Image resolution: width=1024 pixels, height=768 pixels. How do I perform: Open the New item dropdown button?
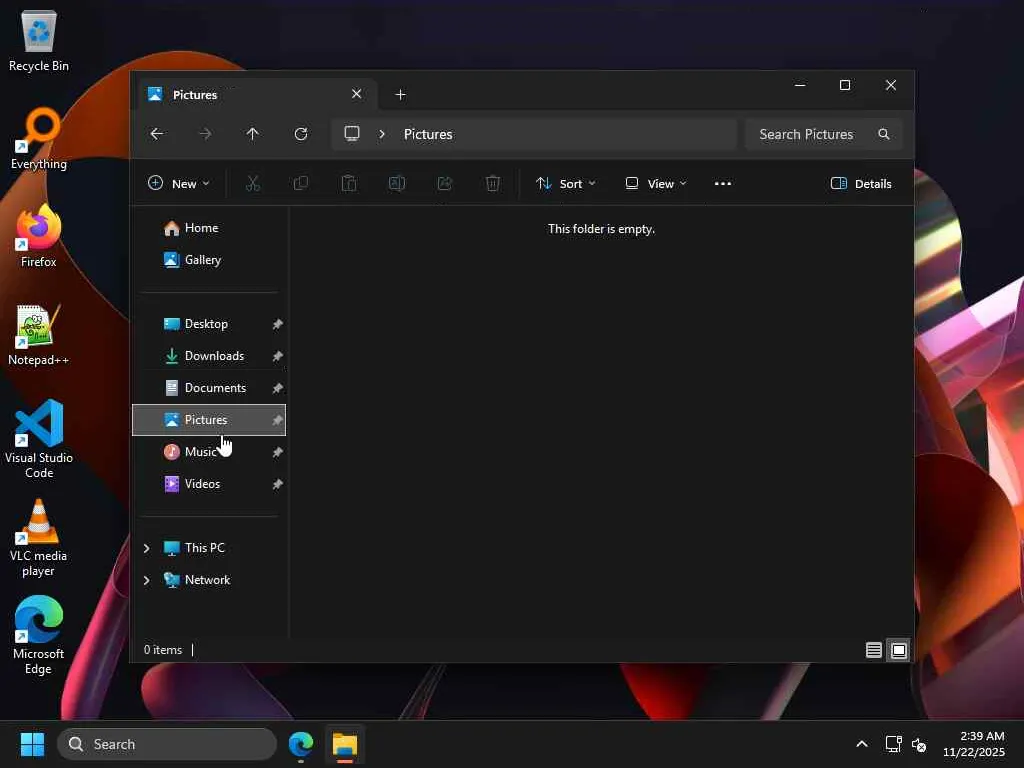[x=179, y=184]
